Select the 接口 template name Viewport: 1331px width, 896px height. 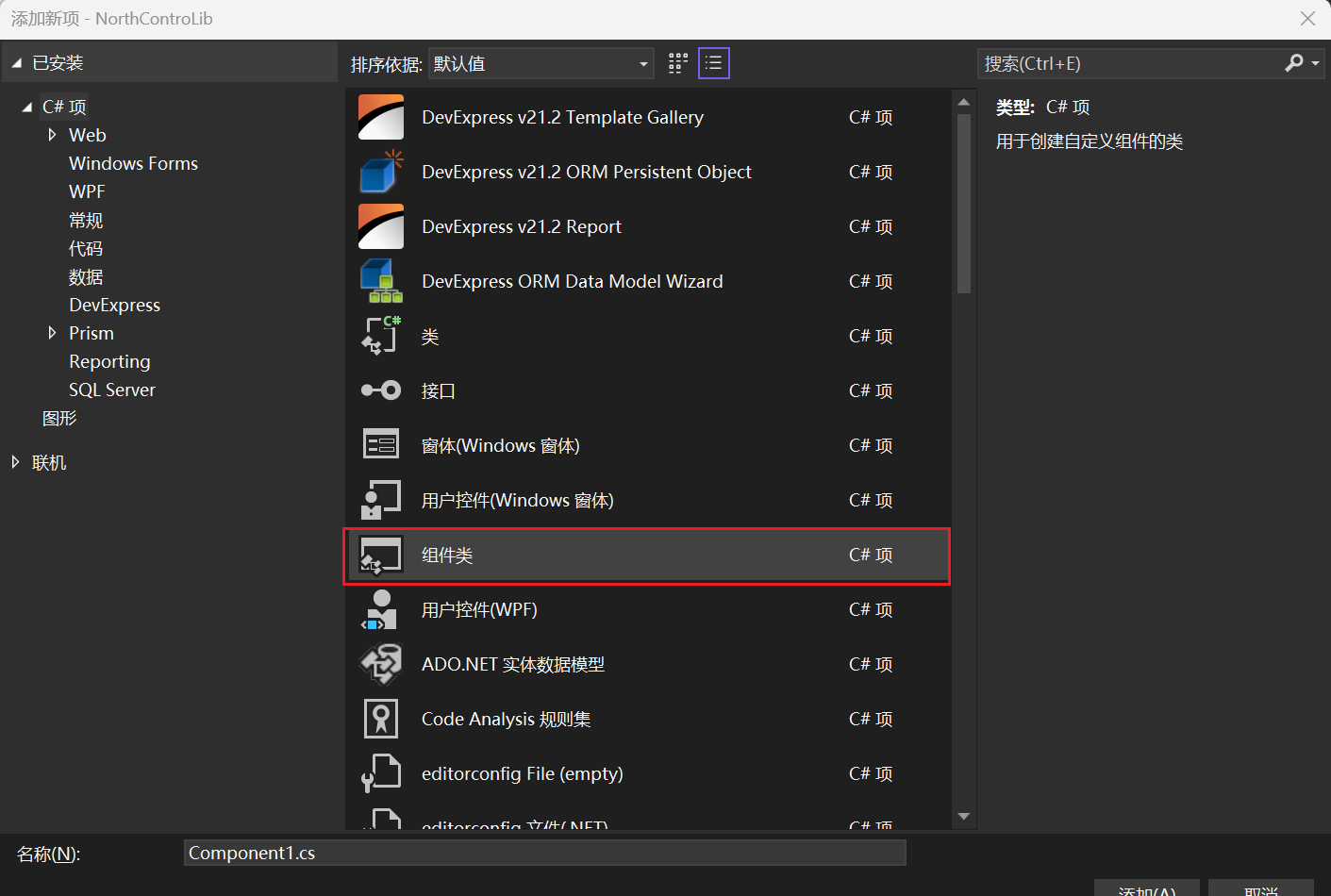click(x=438, y=390)
